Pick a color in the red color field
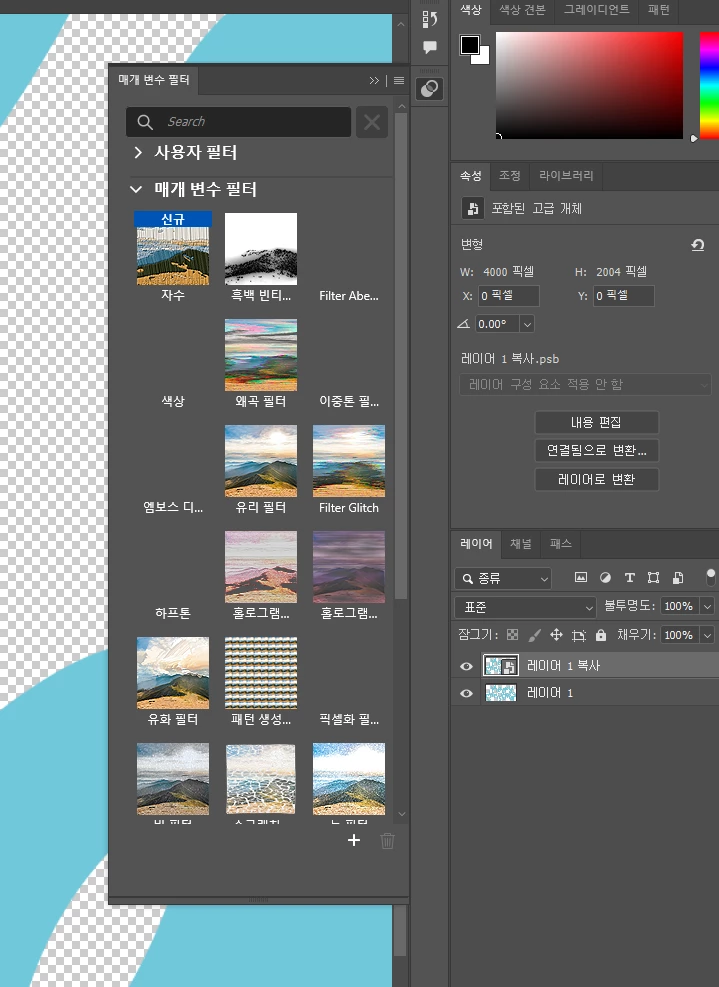The height and width of the screenshot is (987, 719). 589,86
